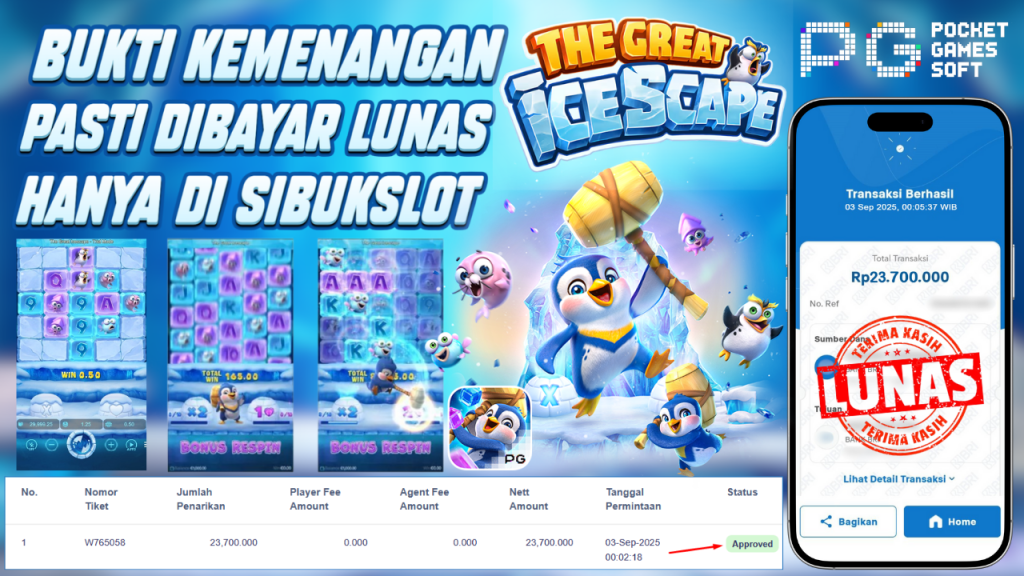Click the Rp23.700.000 total transaction amount
1024x576 pixels.
tap(899, 277)
